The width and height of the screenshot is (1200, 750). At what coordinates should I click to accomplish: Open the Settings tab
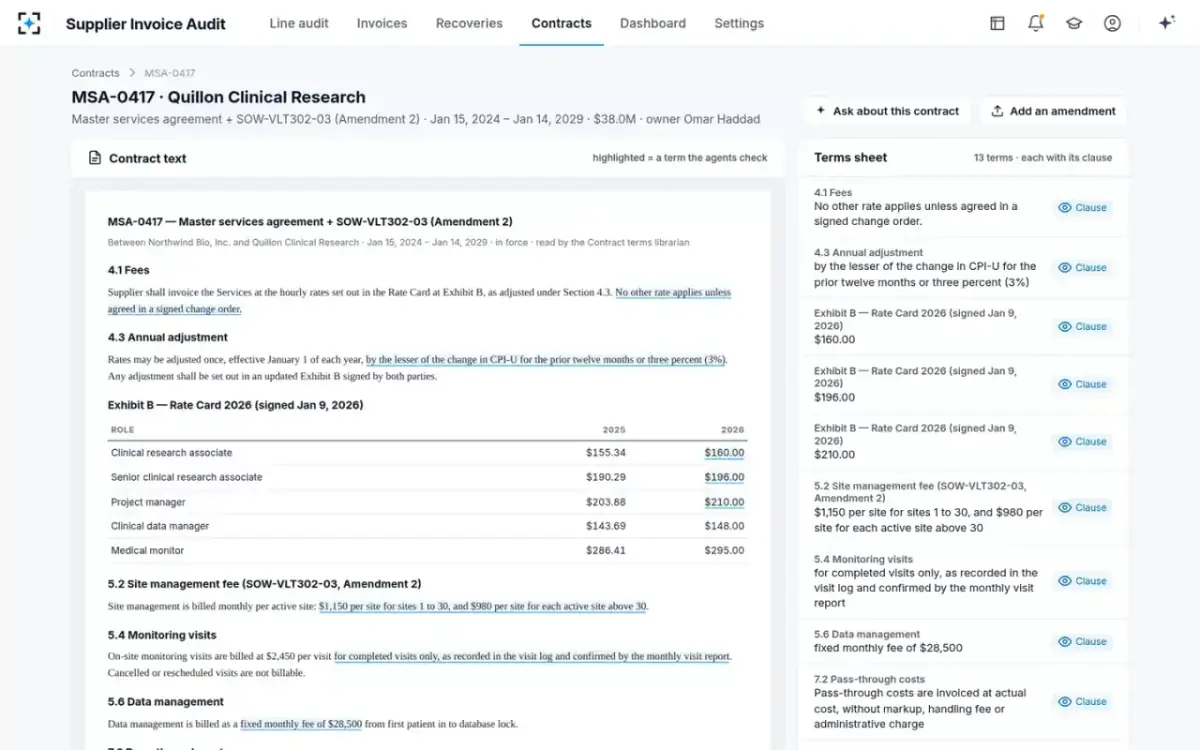pos(739,23)
